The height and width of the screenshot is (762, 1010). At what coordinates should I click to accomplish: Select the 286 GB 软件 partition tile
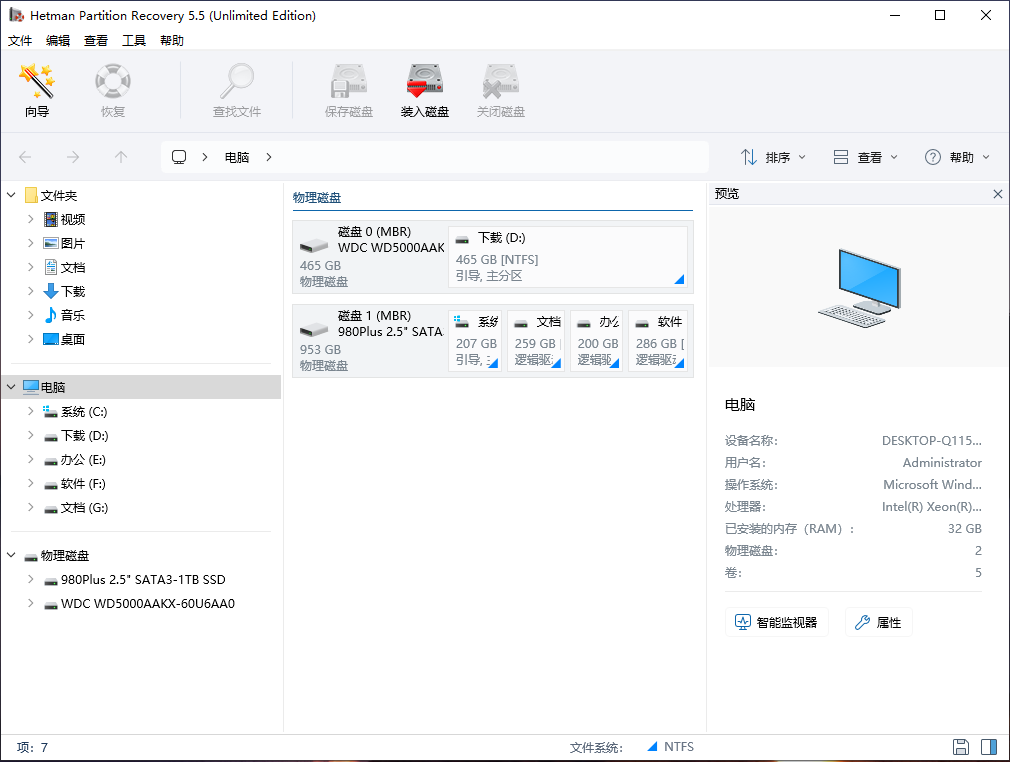658,340
